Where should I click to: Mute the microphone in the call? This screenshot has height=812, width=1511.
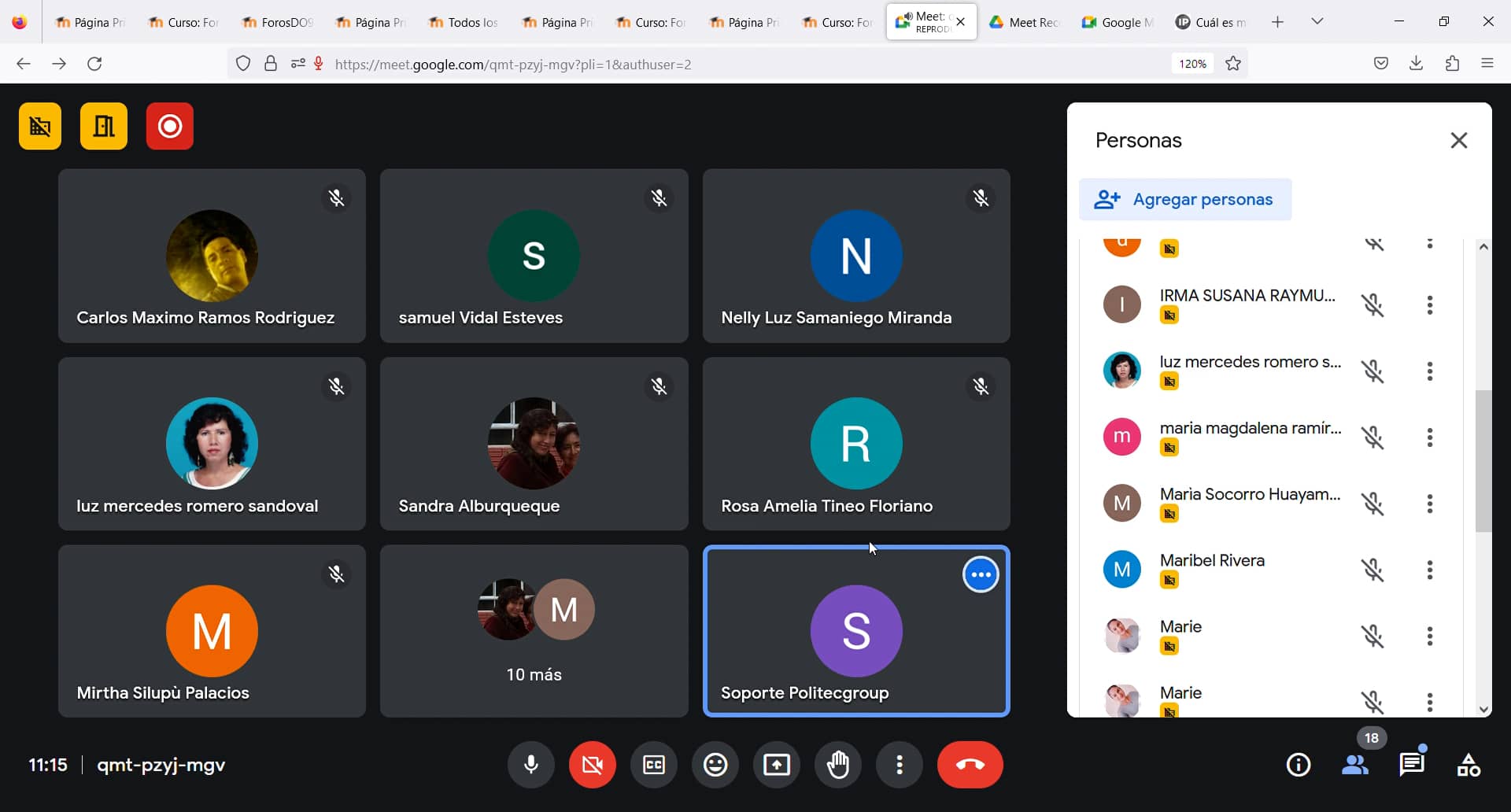coord(531,764)
